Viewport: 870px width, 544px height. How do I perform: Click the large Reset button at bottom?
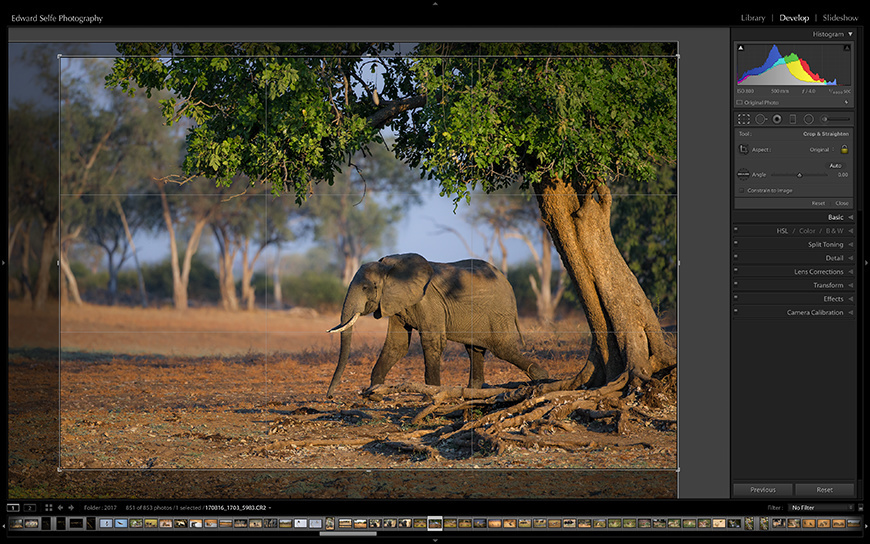825,490
